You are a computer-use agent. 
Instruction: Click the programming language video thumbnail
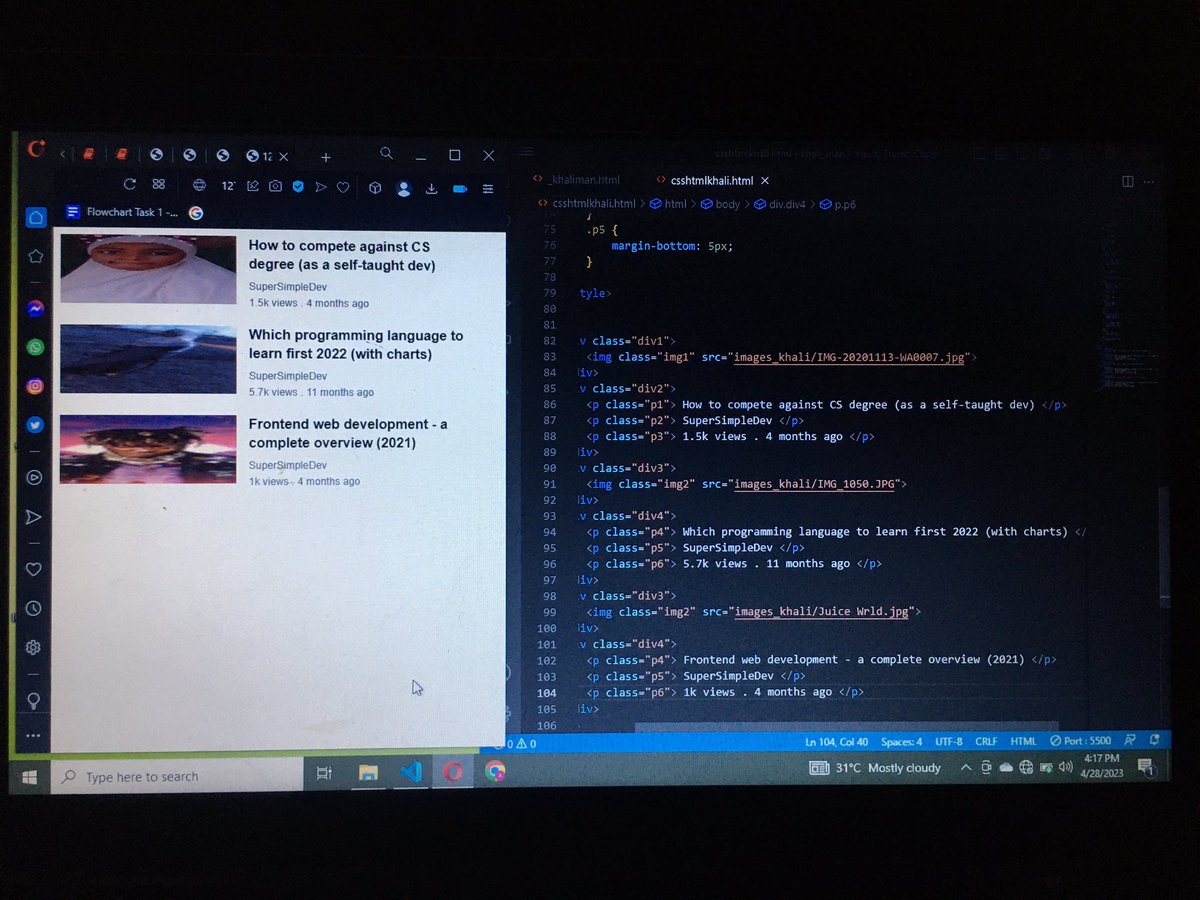point(148,358)
